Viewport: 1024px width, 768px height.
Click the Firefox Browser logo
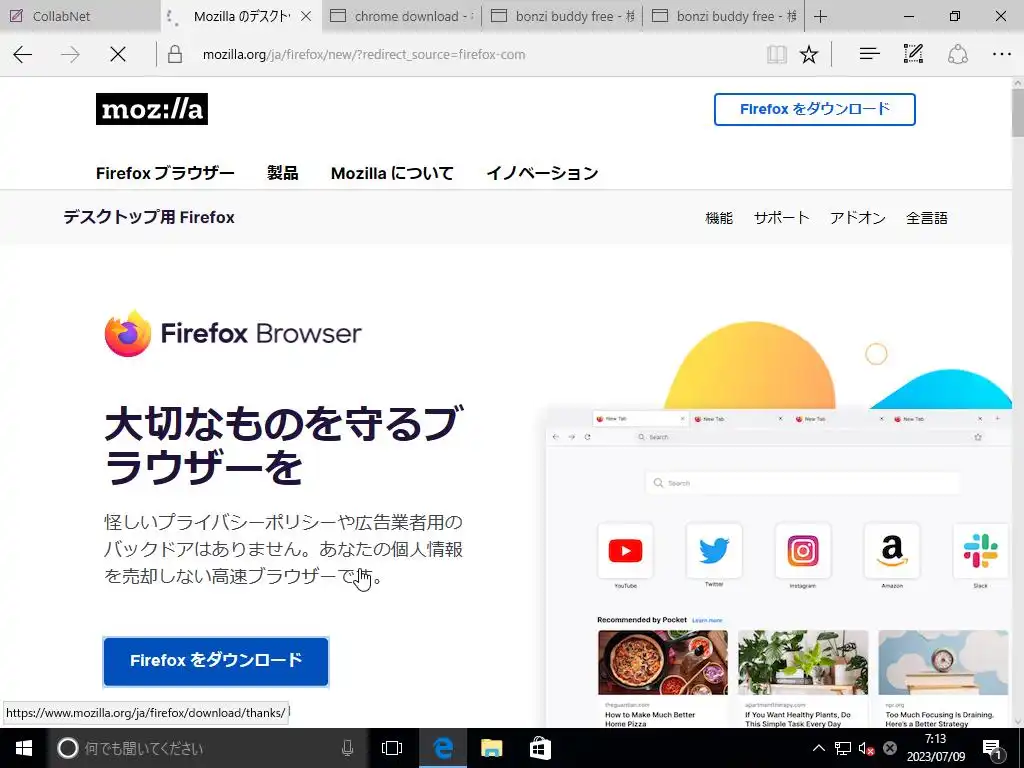(232, 333)
